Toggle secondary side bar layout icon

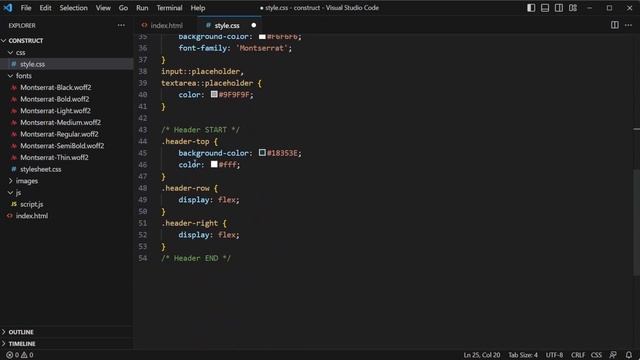(x=559, y=8)
